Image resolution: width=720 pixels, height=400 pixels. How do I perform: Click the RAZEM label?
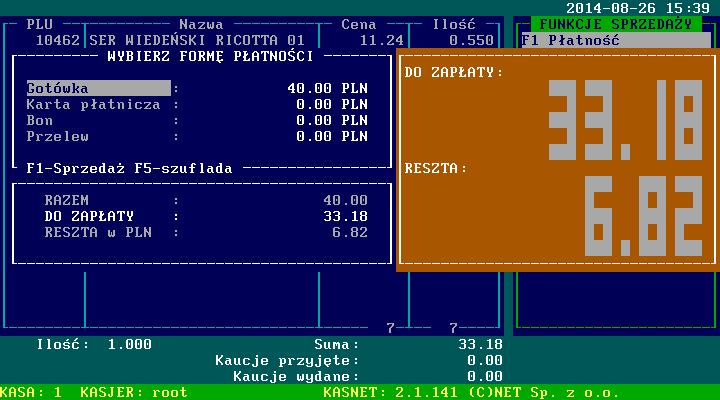pos(67,200)
